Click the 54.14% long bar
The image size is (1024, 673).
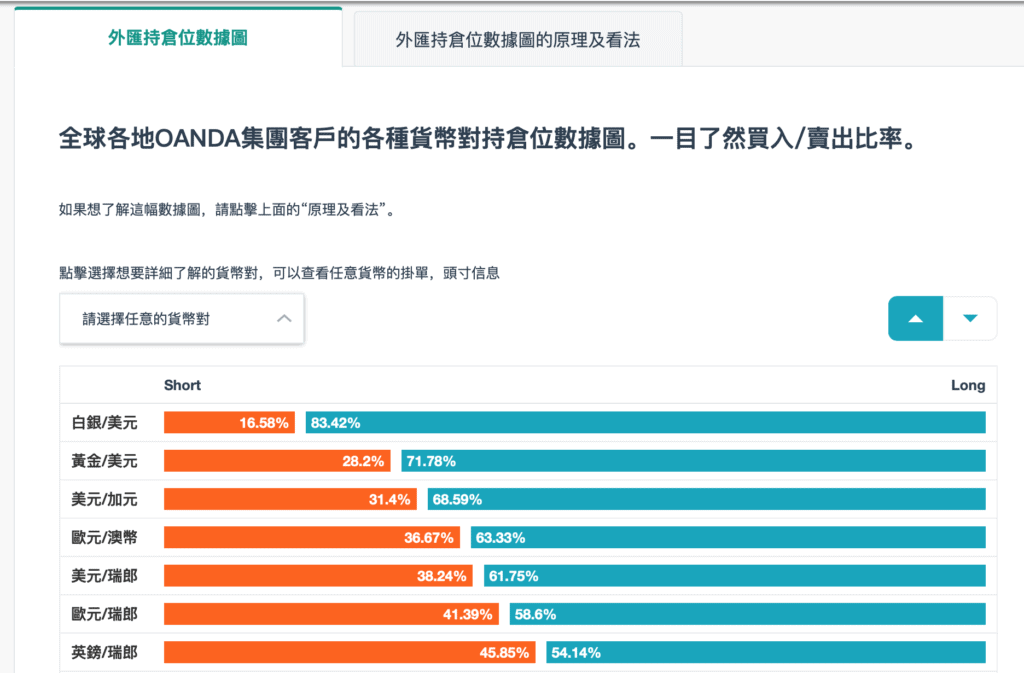click(766, 652)
